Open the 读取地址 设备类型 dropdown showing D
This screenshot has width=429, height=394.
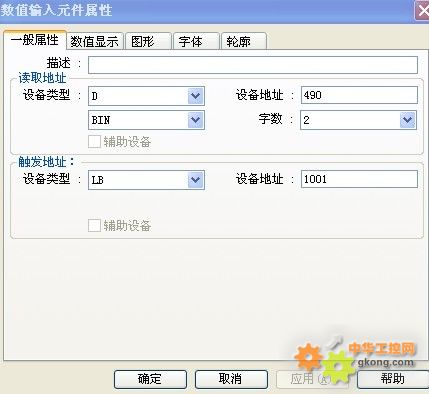(x=146, y=96)
